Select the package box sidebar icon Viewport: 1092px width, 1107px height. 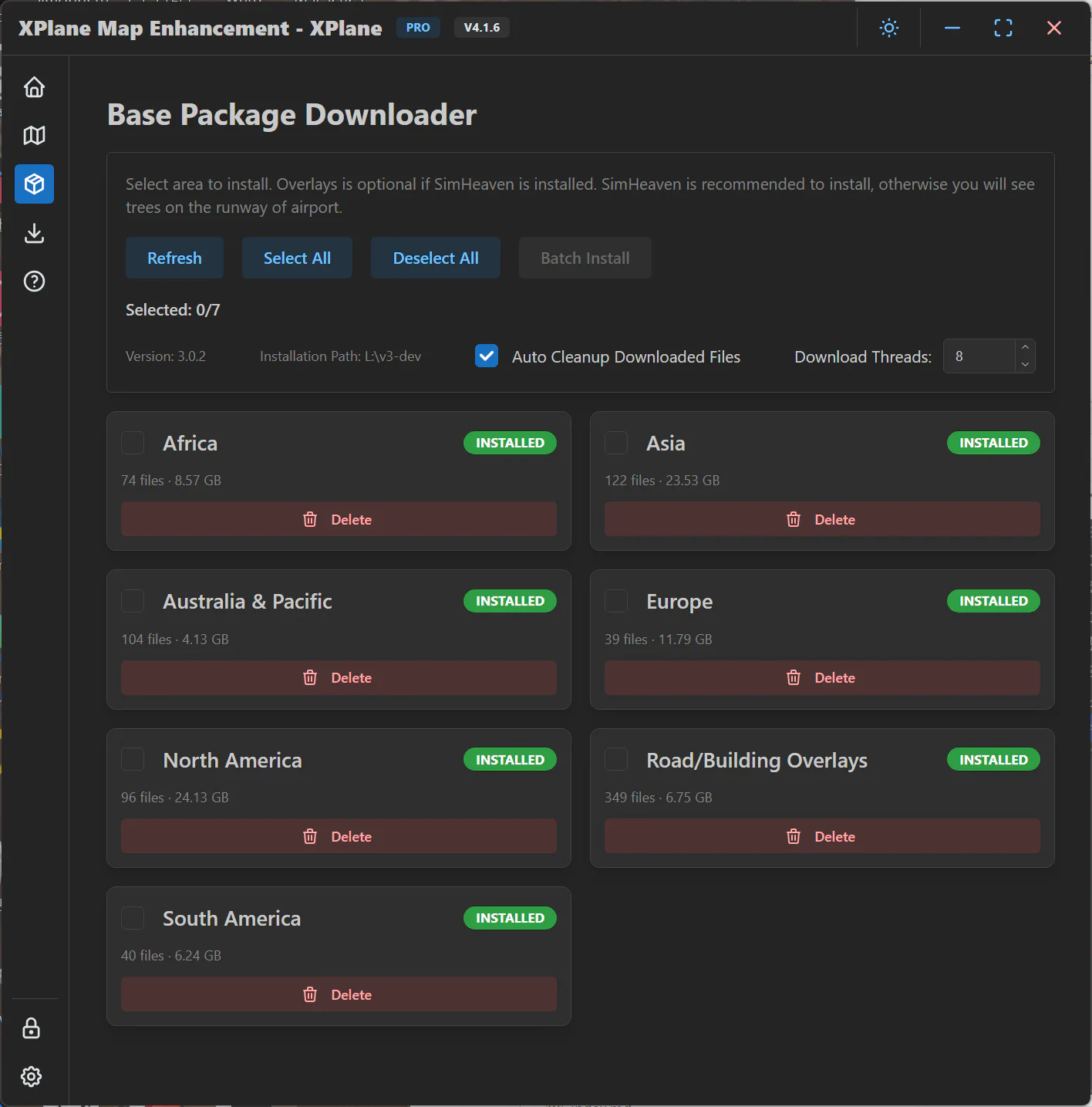[x=34, y=184]
